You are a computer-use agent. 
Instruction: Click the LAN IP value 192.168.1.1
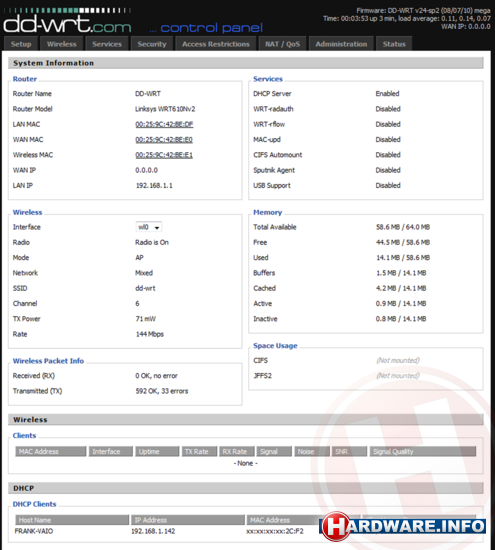[x=154, y=186]
